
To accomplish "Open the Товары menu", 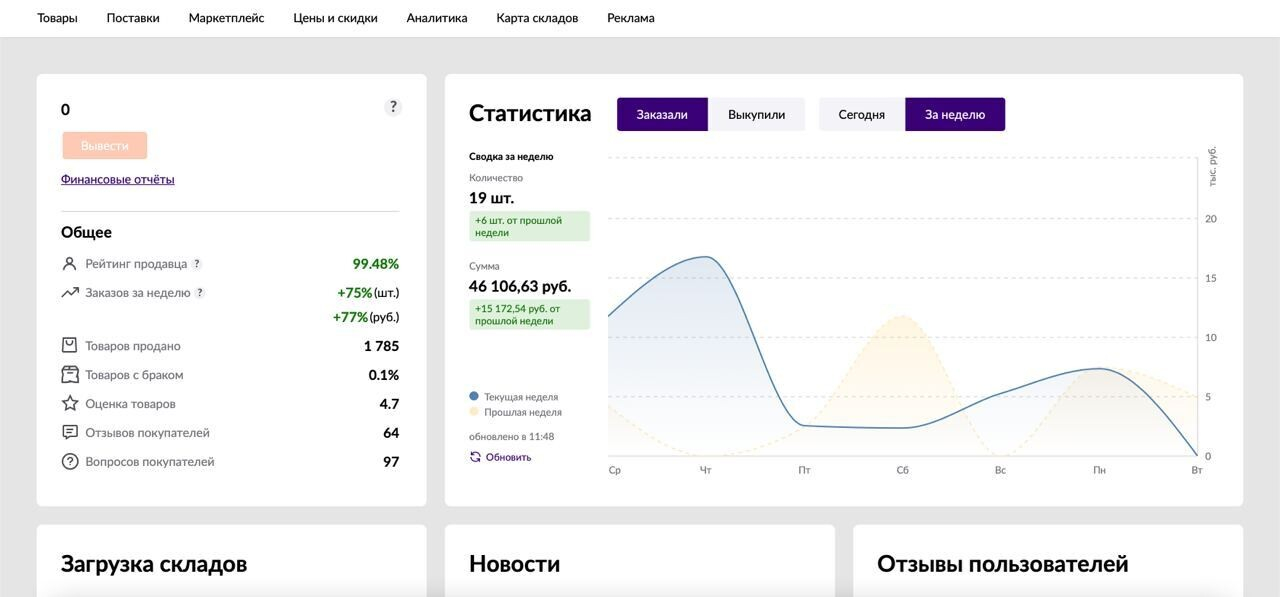I will pyautogui.click(x=57, y=18).
